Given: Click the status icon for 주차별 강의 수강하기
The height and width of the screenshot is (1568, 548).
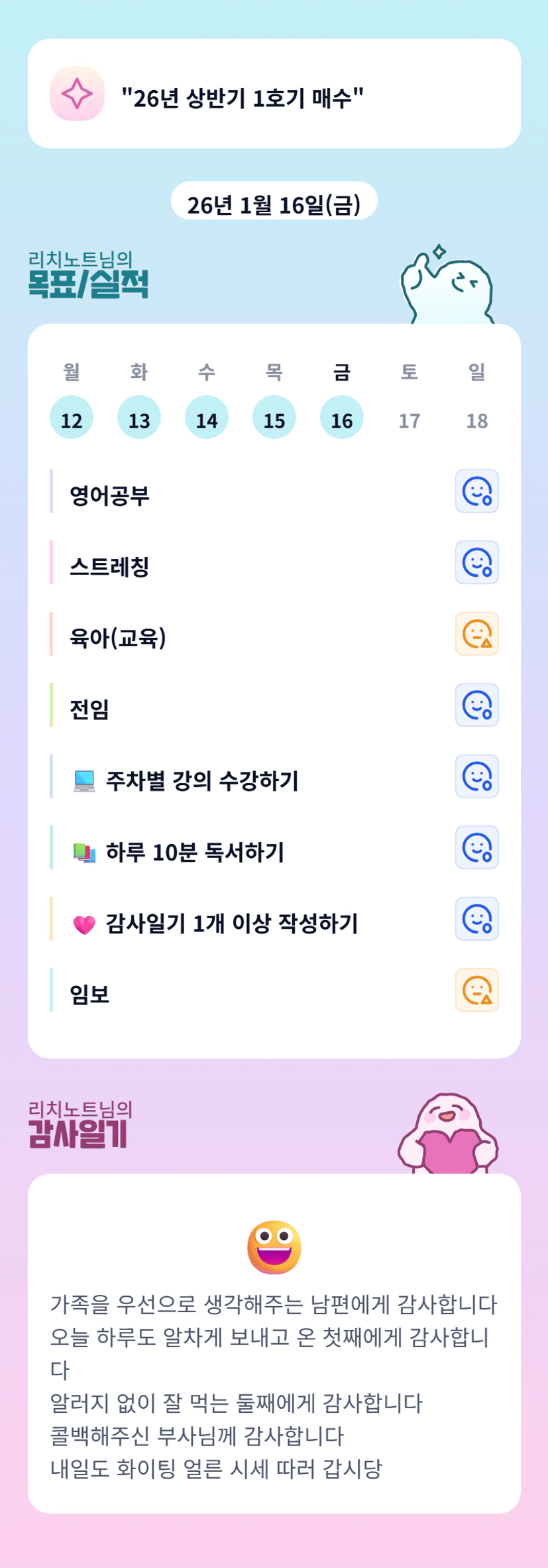Looking at the screenshot, I should pyautogui.click(x=476, y=776).
